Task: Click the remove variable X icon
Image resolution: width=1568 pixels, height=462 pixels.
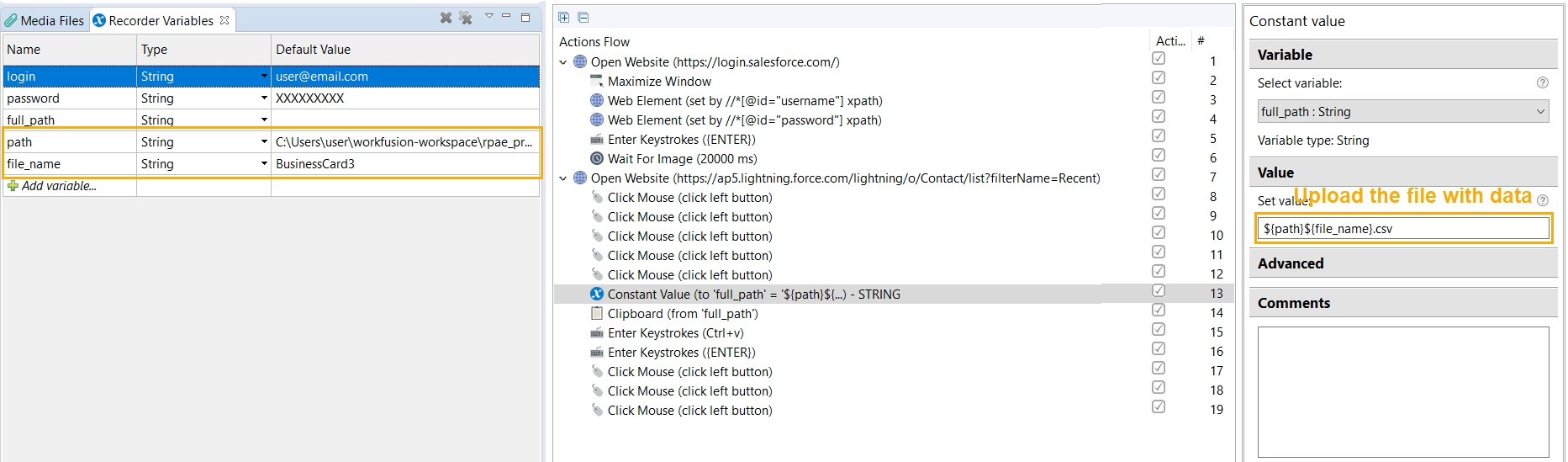Action: tap(446, 18)
